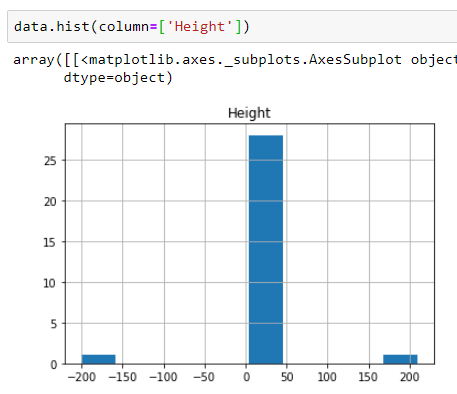Click the tall center histogram bar
This screenshot has width=457, height=394.
[266, 249]
